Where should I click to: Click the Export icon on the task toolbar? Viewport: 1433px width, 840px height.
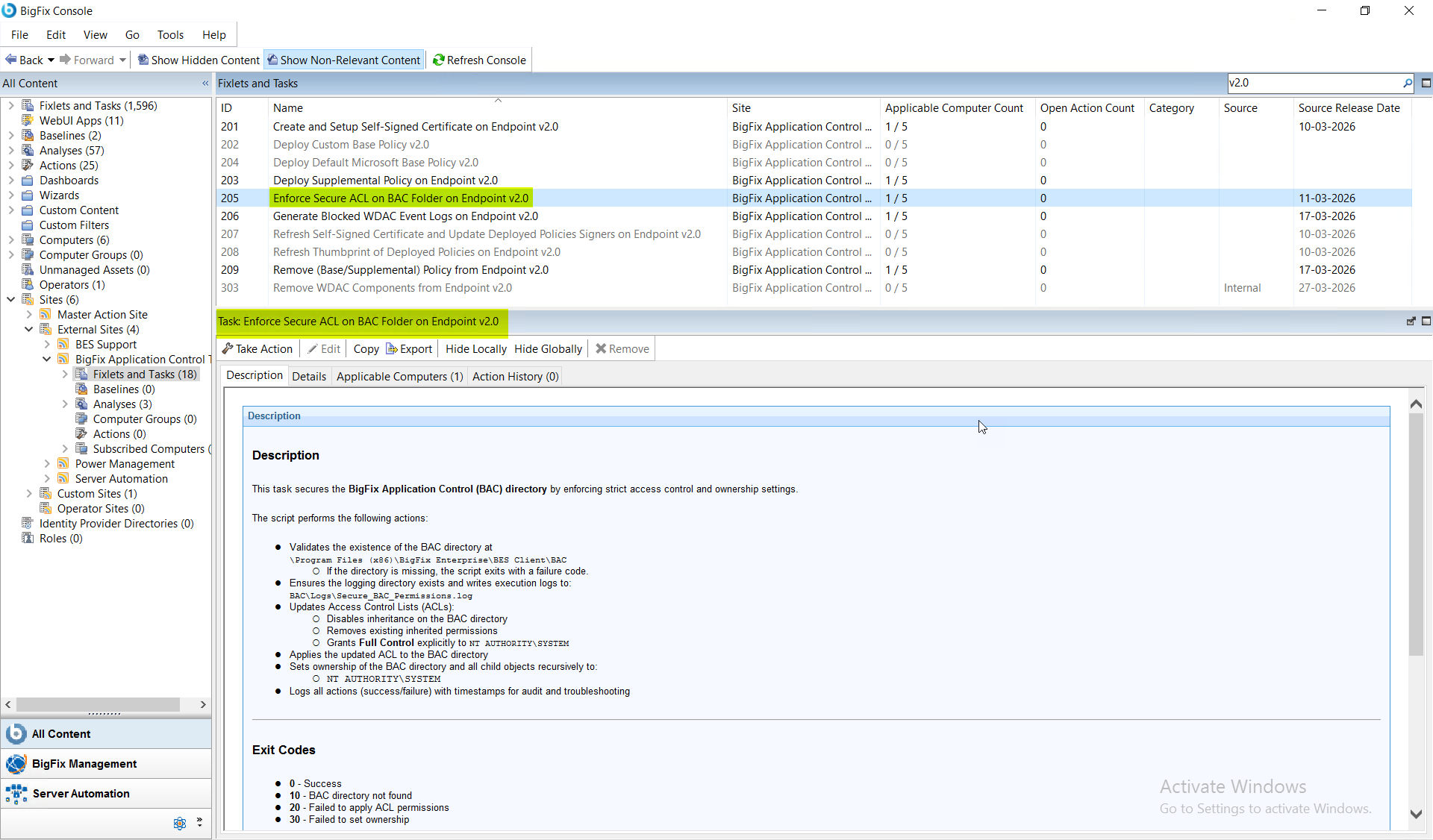390,348
